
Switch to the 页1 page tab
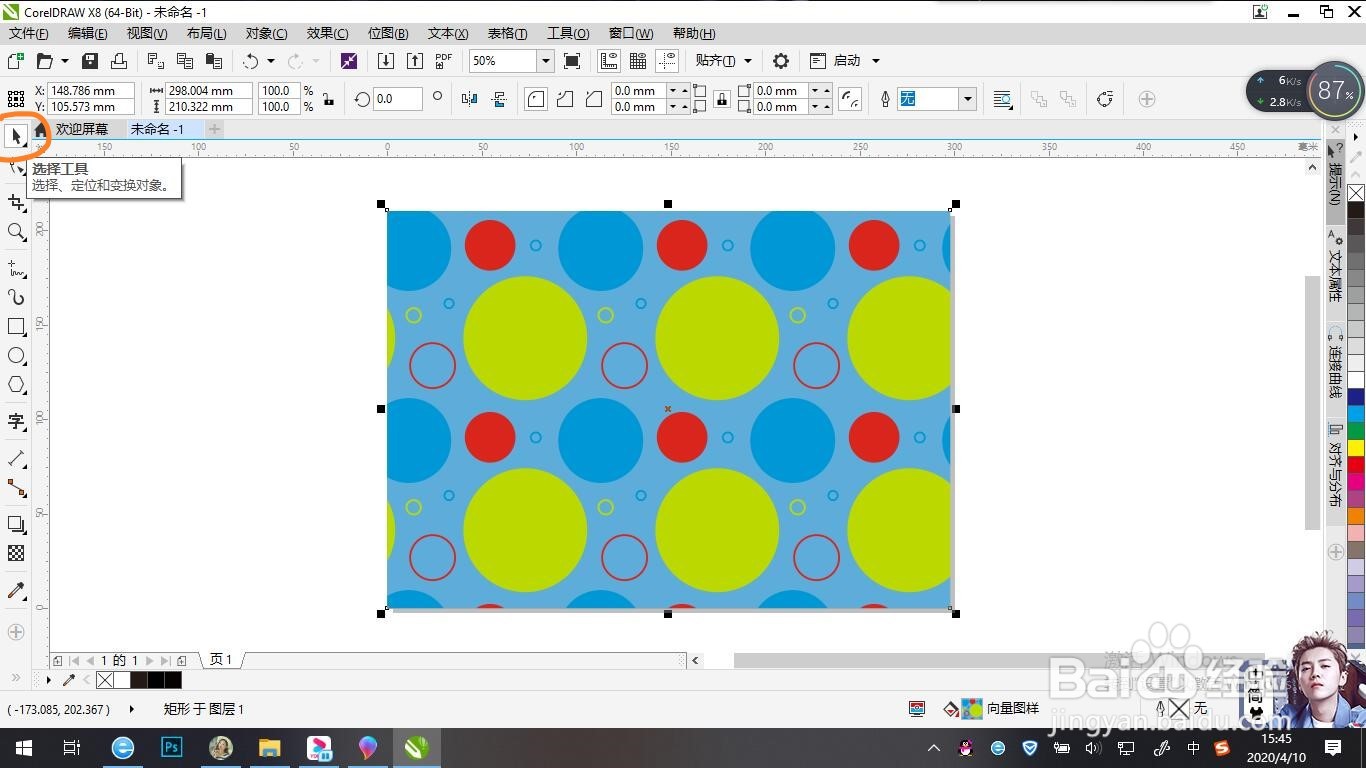pos(221,660)
